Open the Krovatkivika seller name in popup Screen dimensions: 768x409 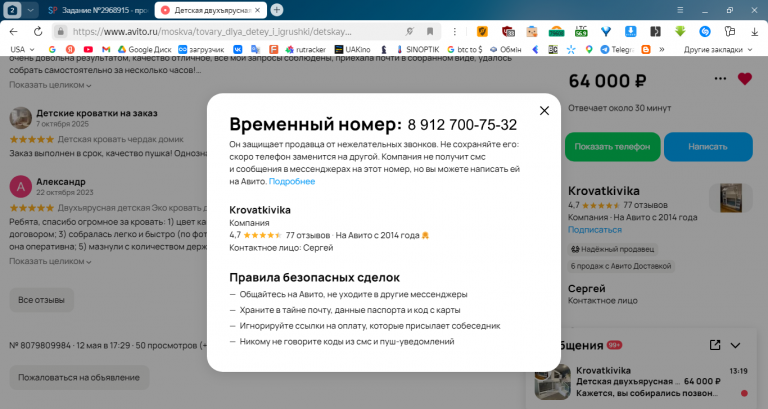[260, 210]
